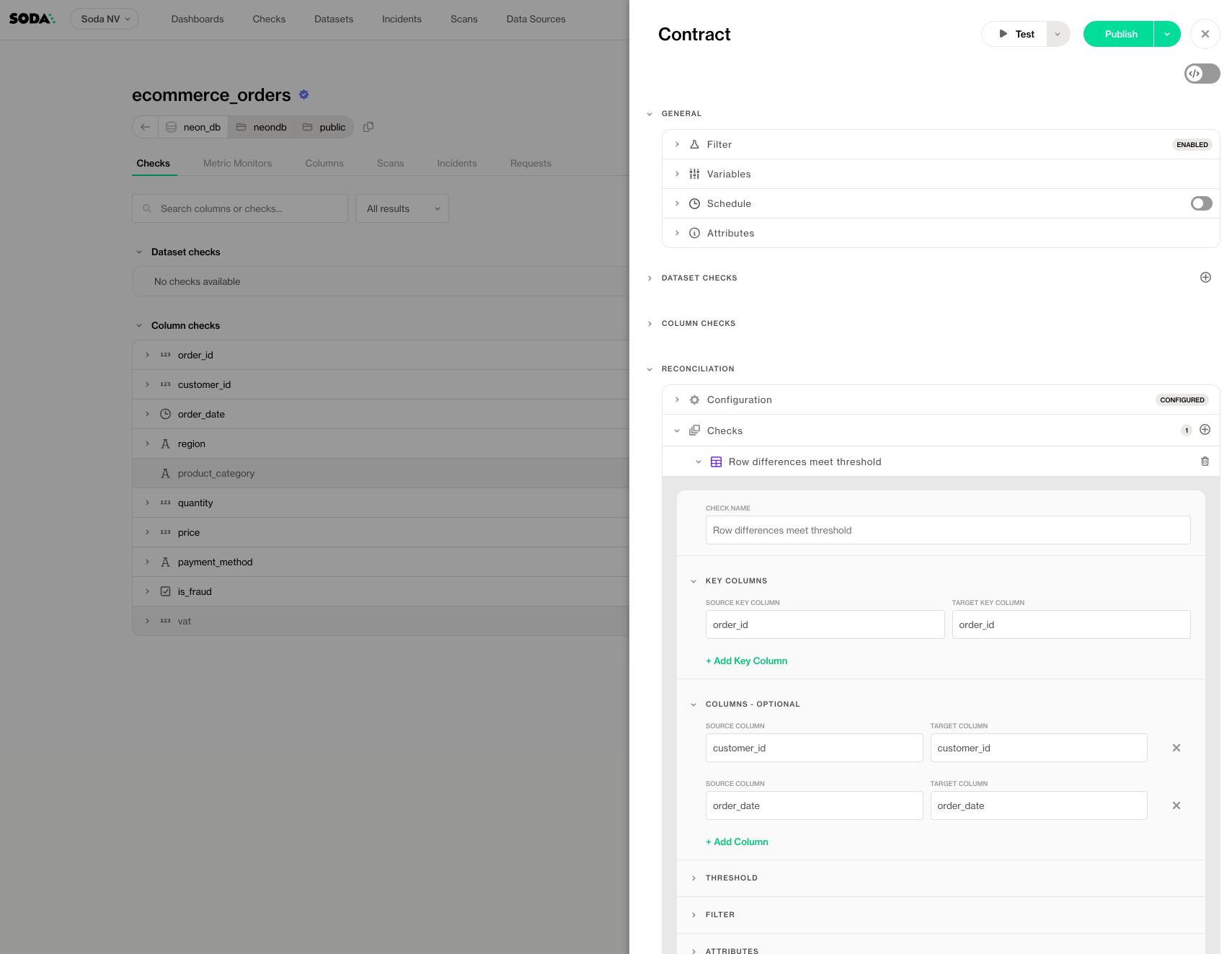
Task: Switch to the Metric Monitors tab
Action: pyautogui.click(x=237, y=163)
